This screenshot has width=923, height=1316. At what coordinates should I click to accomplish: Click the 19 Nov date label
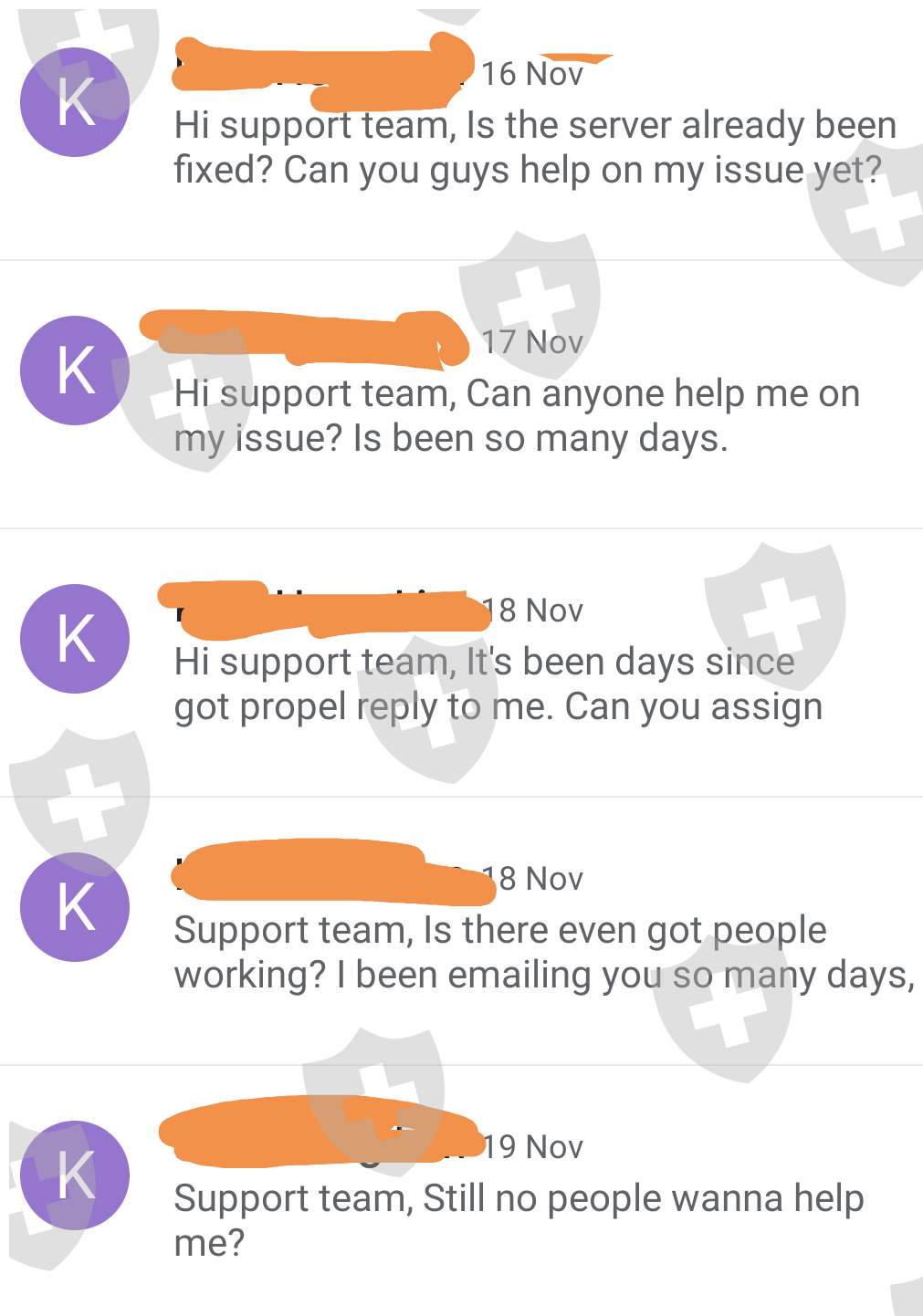[532, 1147]
